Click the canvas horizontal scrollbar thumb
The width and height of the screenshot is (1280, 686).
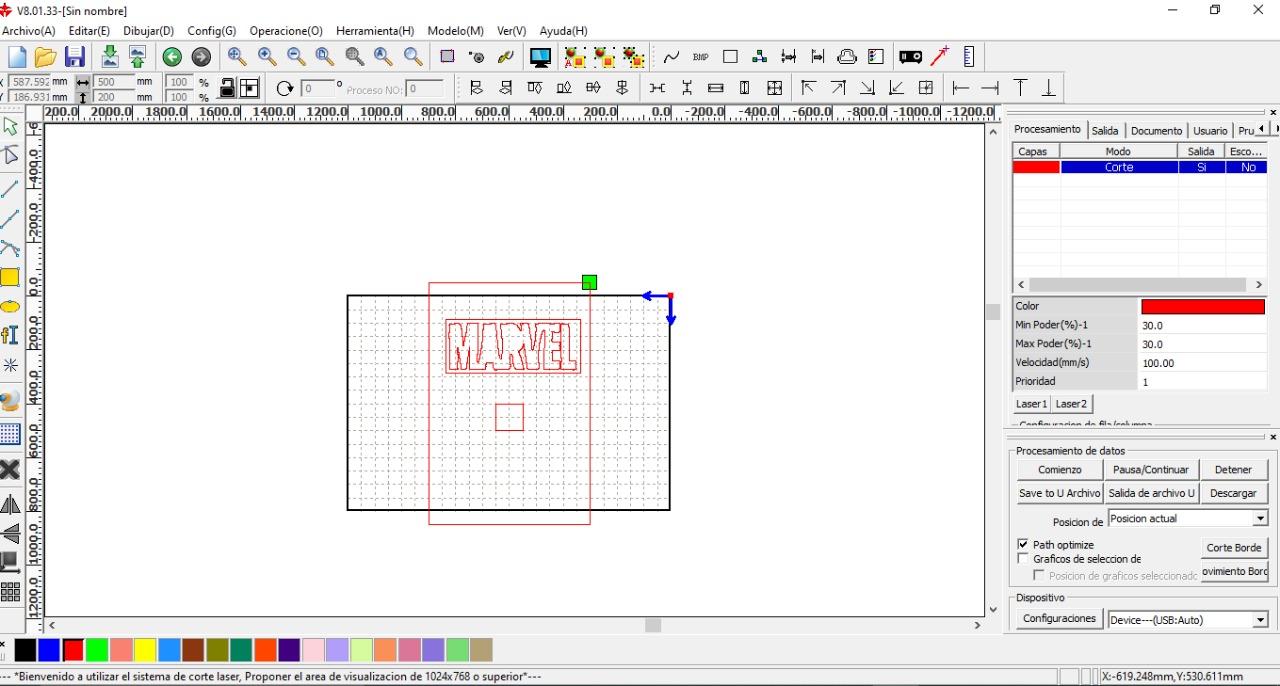coord(653,625)
